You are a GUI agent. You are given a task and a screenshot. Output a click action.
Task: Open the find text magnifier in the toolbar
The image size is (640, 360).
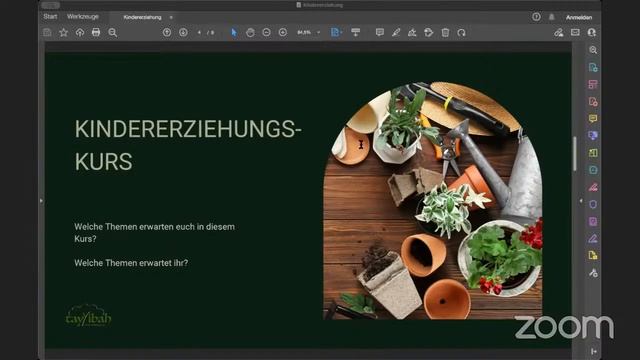[x=113, y=32]
